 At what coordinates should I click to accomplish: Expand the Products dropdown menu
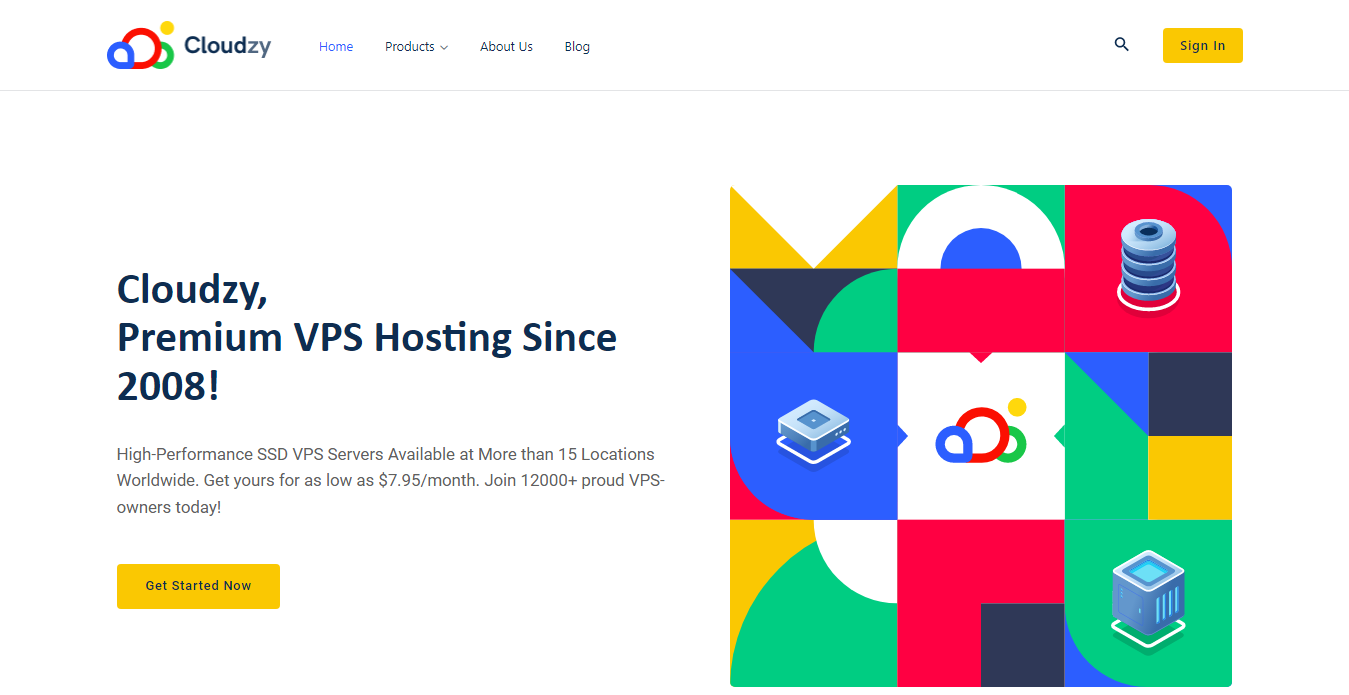(x=416, y=46)
